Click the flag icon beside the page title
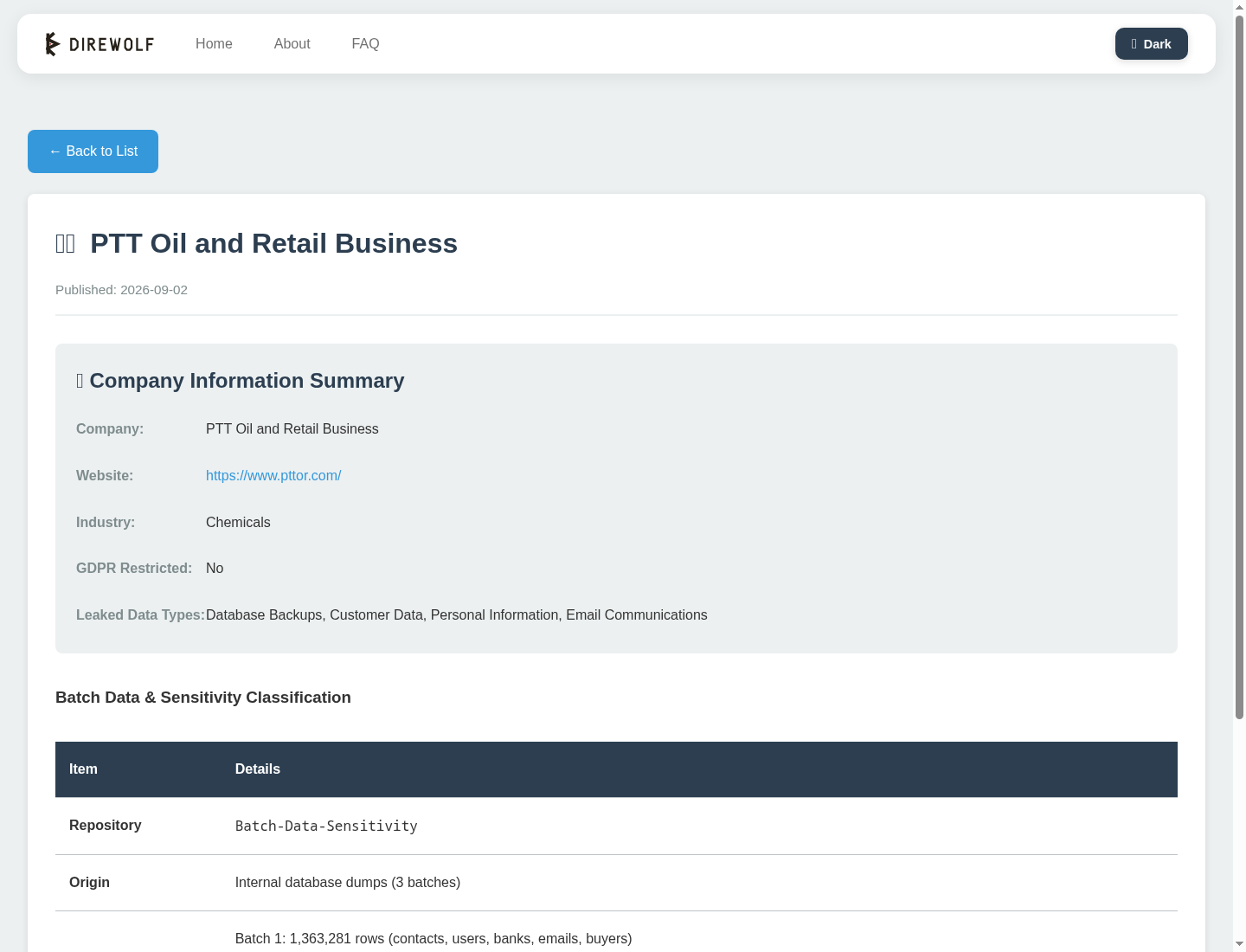The image size is (1246, 952). pyautogui.click(x=66, y=244)
